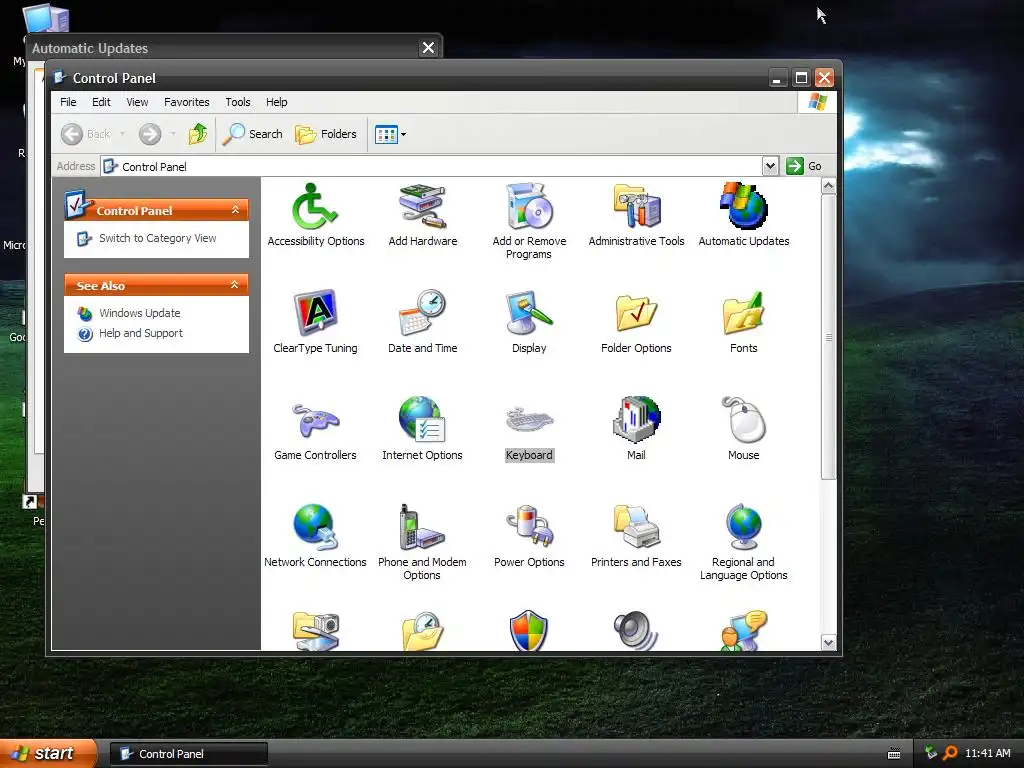
Task: Click the Forward navigation button
Action: tap(150, 134)
